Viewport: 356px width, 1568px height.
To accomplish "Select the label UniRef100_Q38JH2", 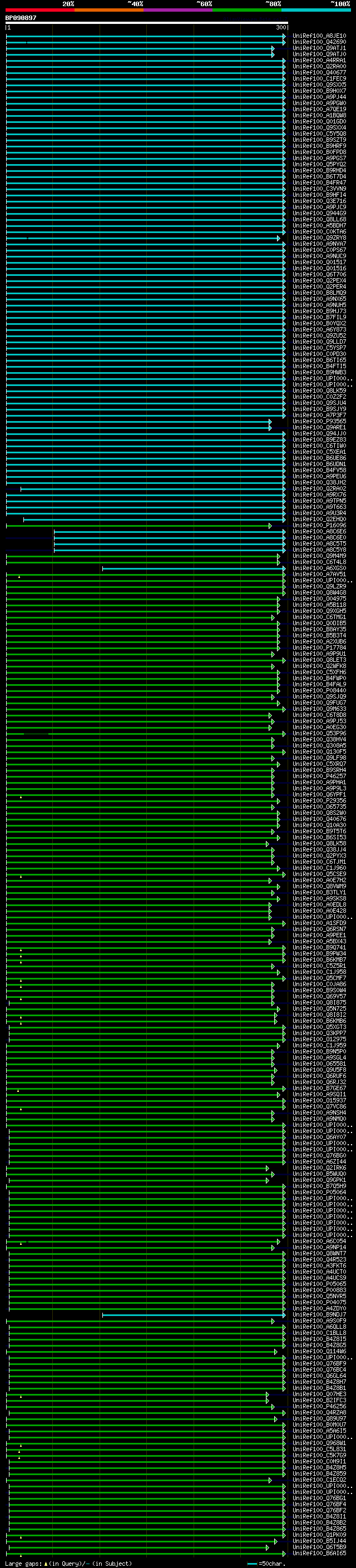I will (x=319, y=483).
